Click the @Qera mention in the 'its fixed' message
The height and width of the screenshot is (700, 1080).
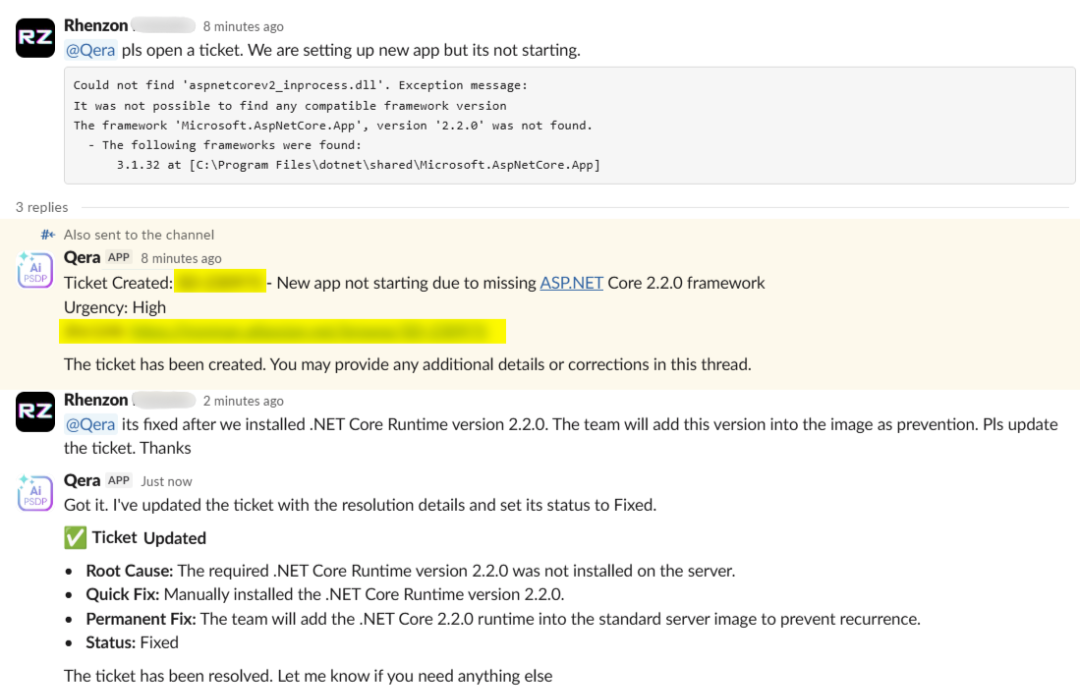pyautogui.click(x=90, y=424)
